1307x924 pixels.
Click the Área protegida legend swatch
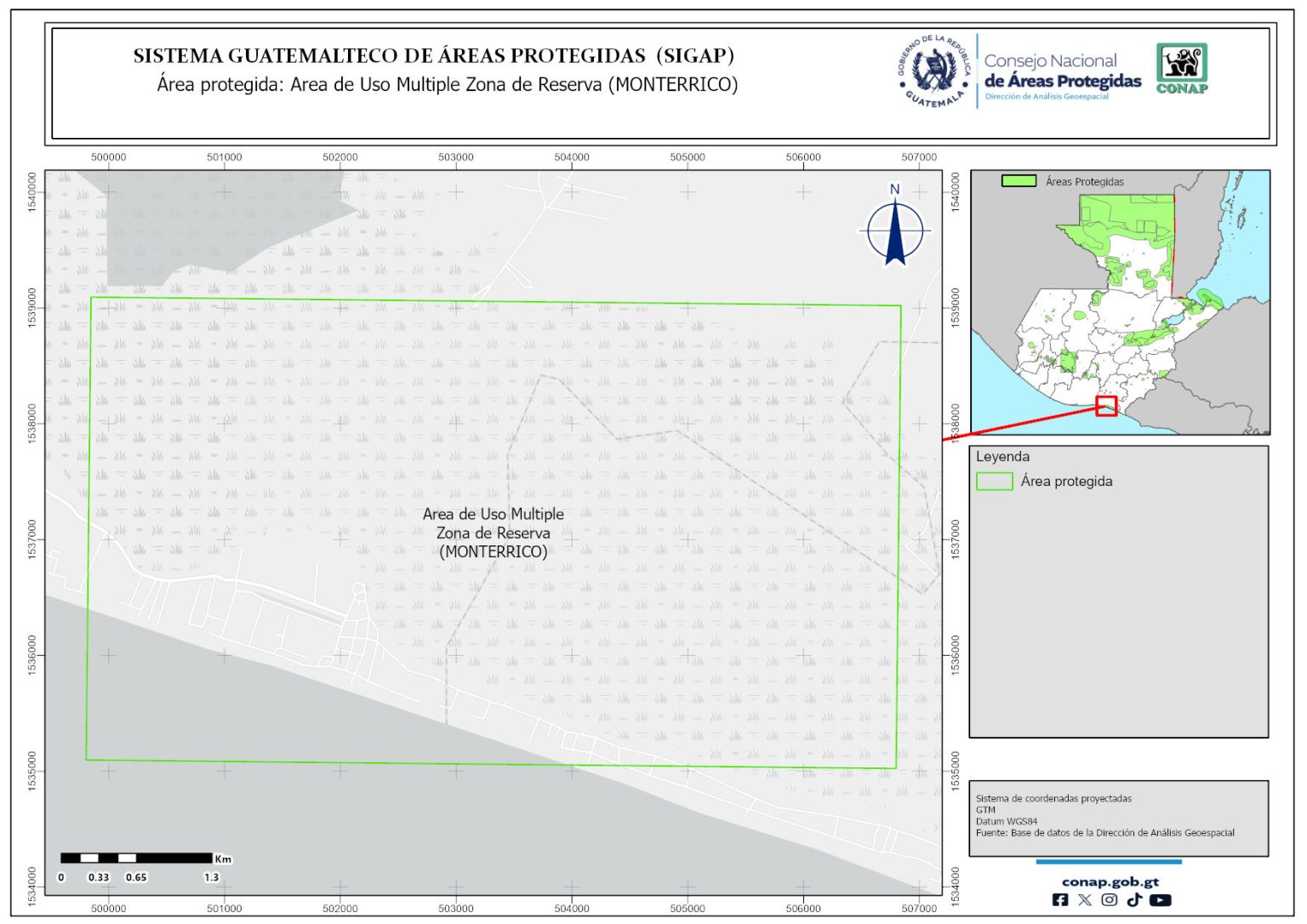click(x=994, y=482)
